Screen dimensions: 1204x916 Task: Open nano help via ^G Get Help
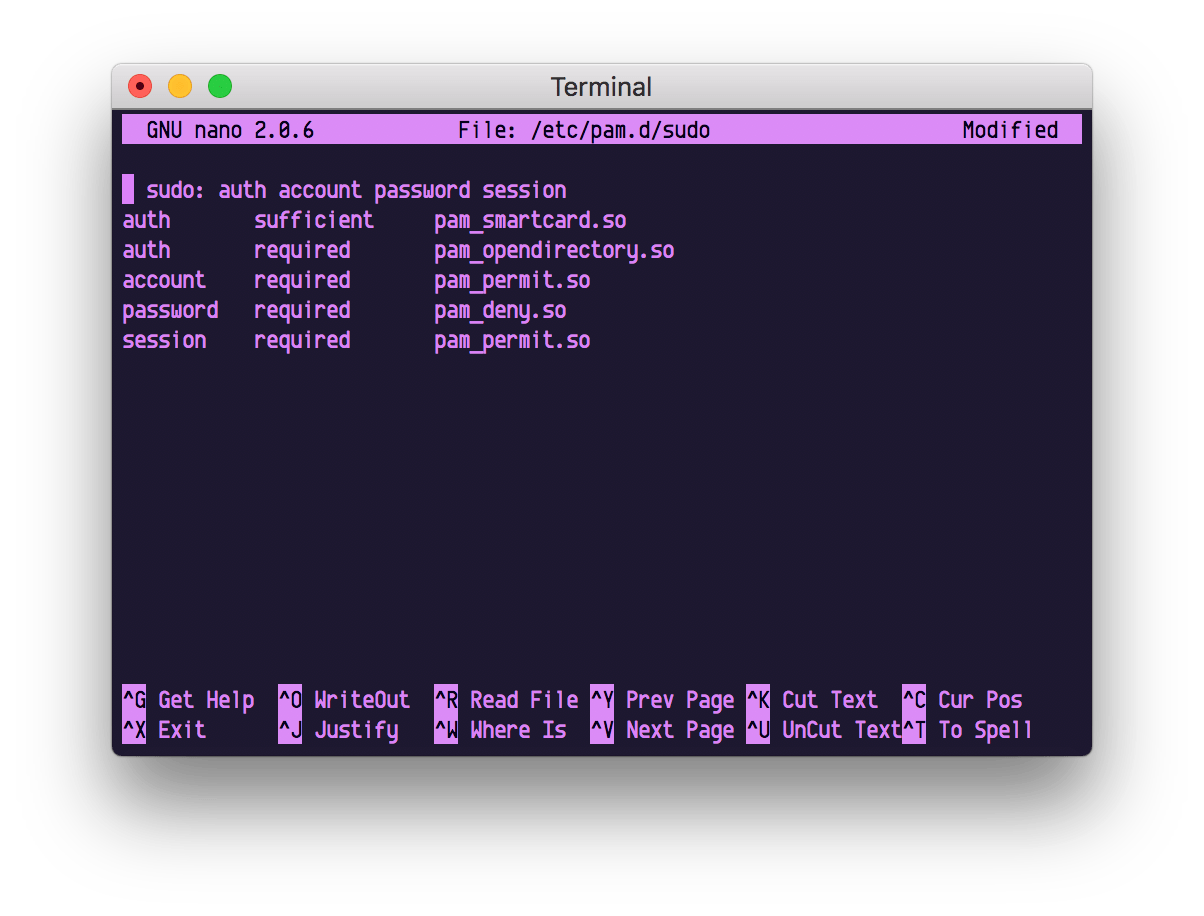189,699
